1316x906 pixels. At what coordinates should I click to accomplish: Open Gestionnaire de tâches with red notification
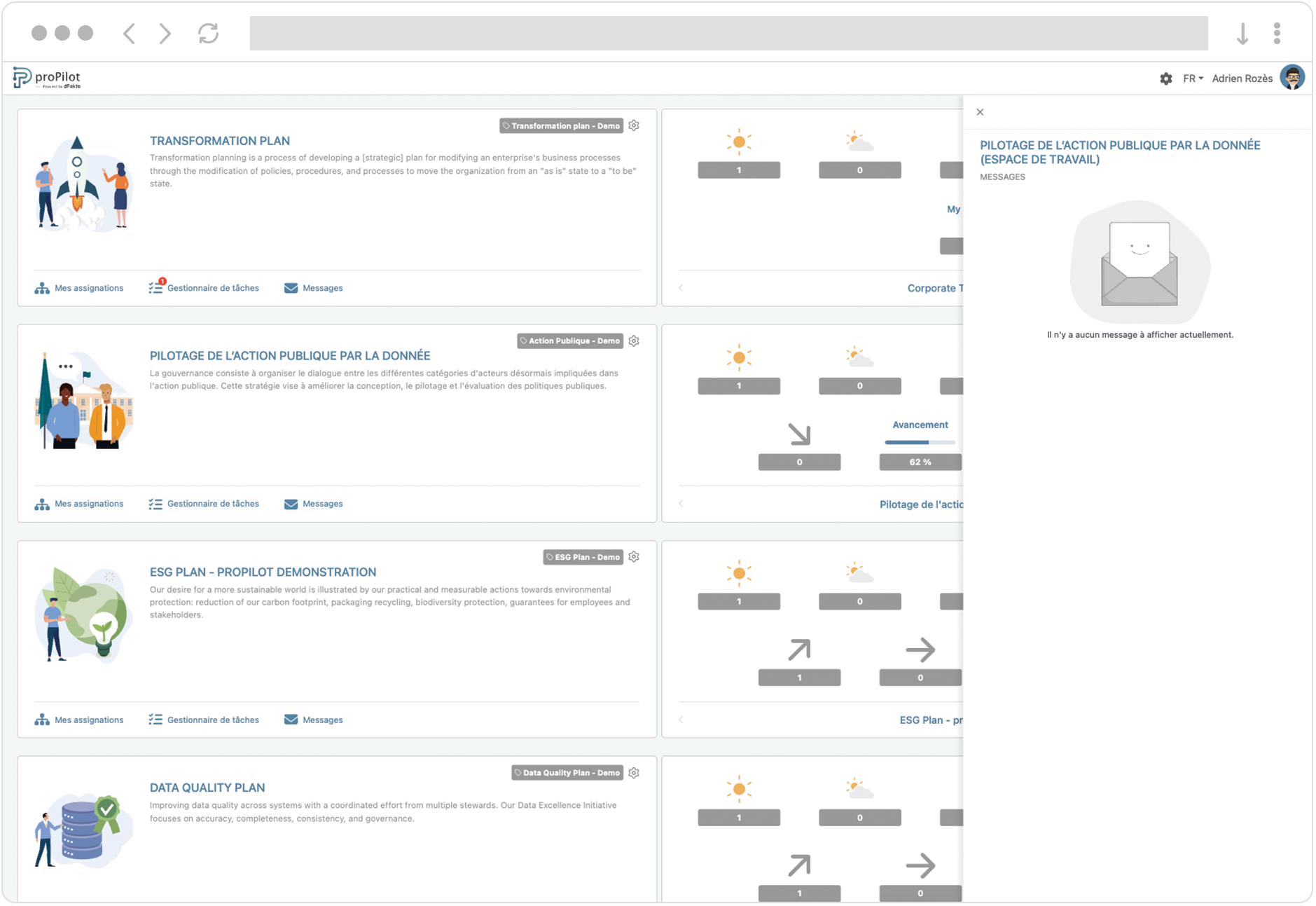(x=204, y=288)
